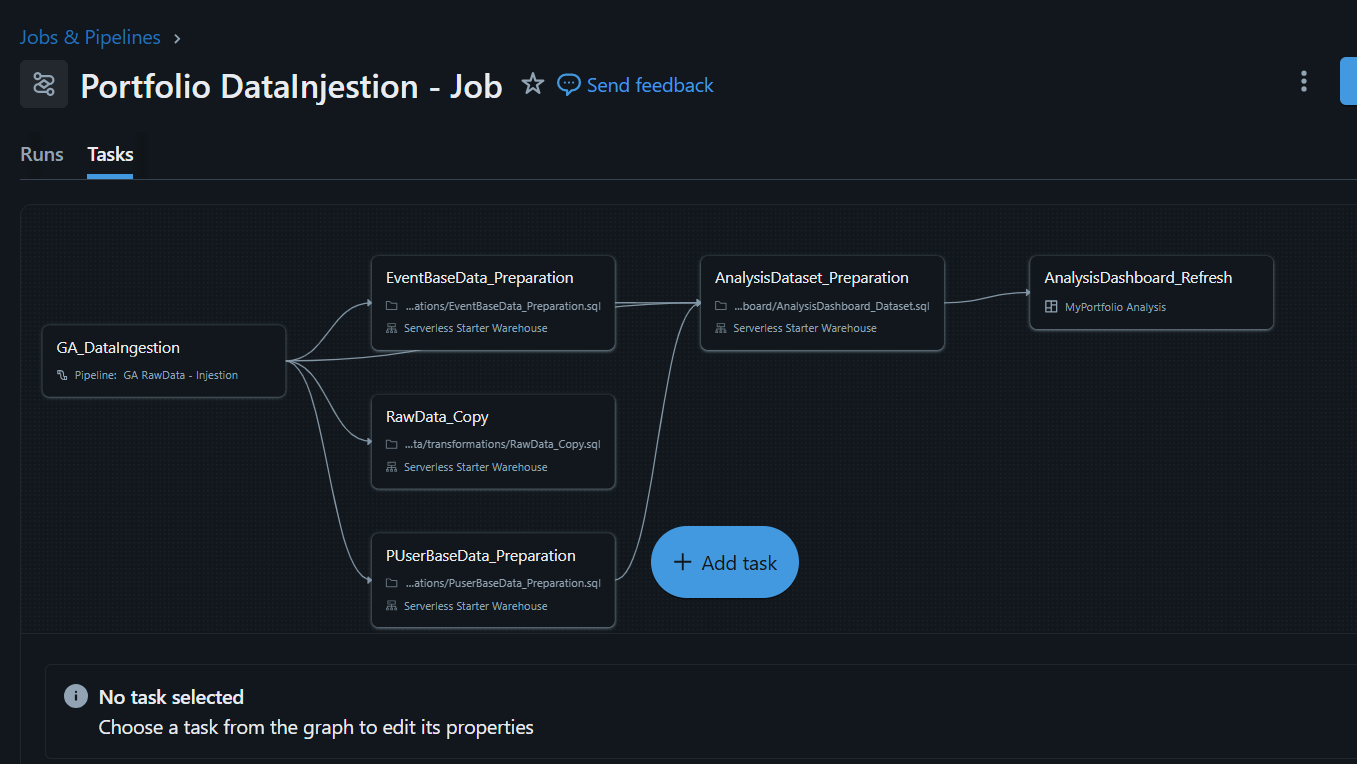Star the Portfolio DataInjestion job as favorite
This screenshot has width=1357, height=764.
[x=533, y=84]
